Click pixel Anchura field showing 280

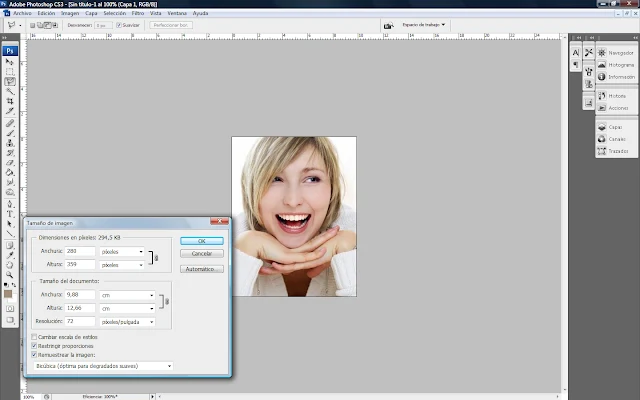[x=80, y=251]
